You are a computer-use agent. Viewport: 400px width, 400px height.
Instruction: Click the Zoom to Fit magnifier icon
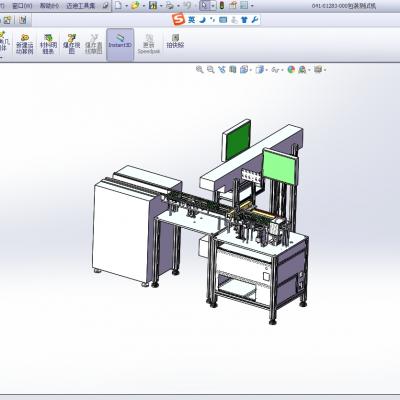click(x=200, y=70)
